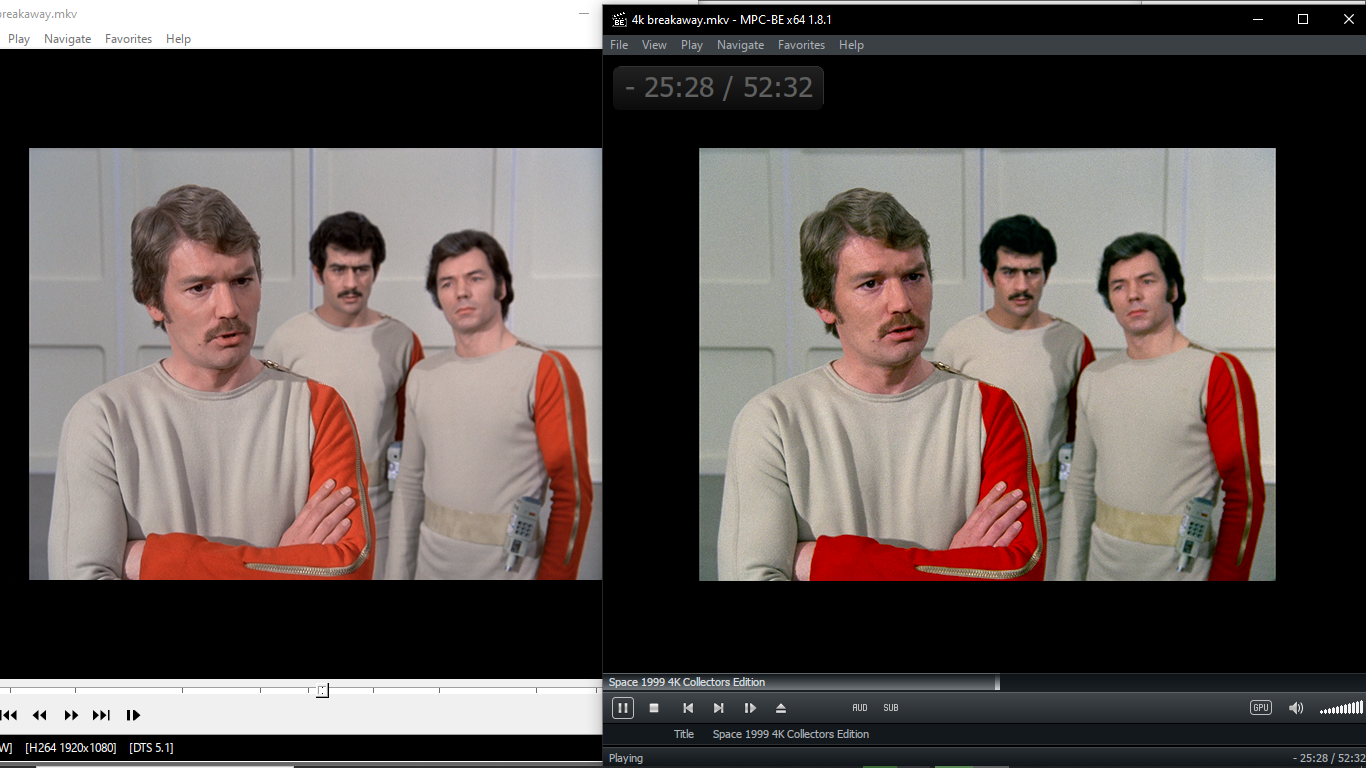Open the Help menu in the left player
Image resolution: width=1366 pixels, height=768 pixels.
[178, 39]
